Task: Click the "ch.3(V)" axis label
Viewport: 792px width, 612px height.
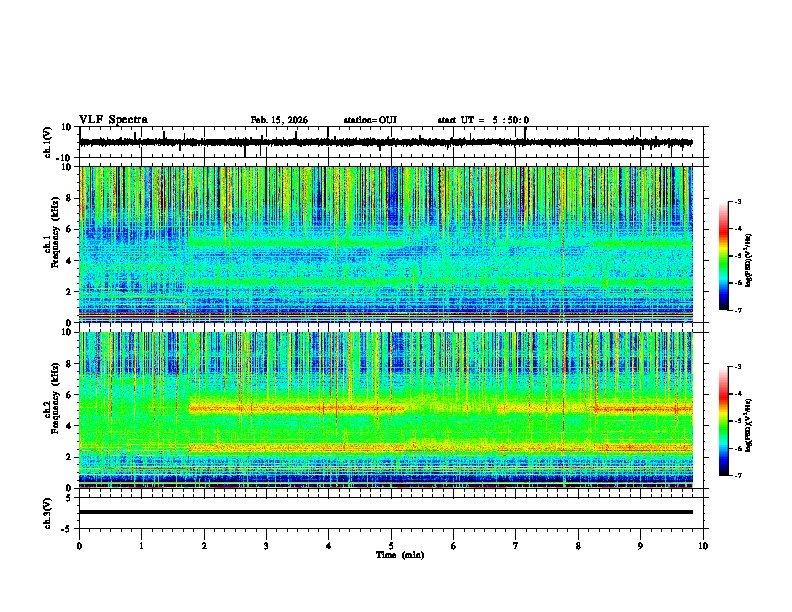Action: [48, 513]
